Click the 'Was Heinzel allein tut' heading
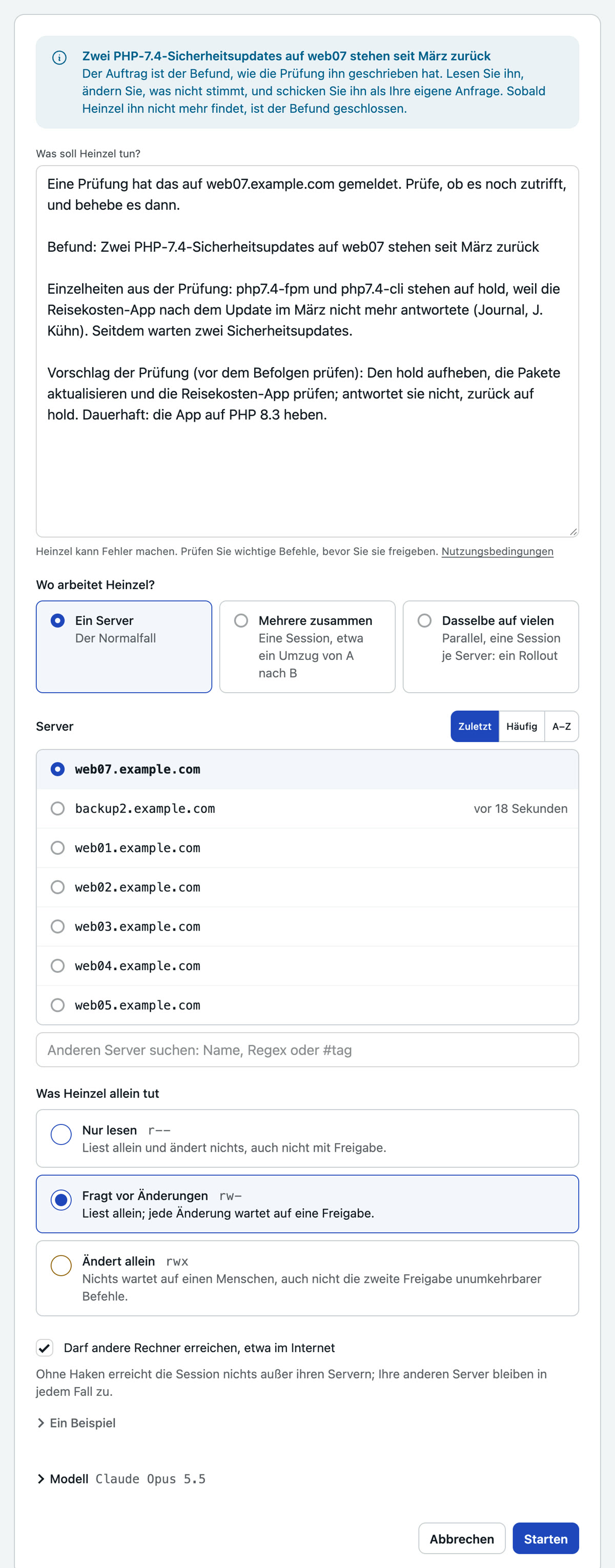Image resolution: width=615 pixels, height=1568 pixels. pyautogui.click(x=97, y=1093)
